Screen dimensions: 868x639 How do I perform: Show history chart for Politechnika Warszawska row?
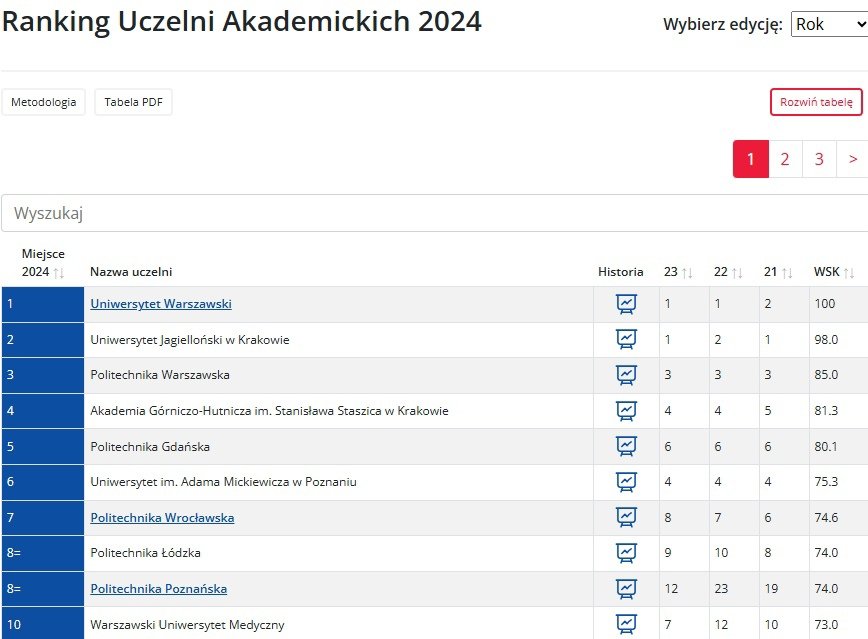click(626, 375)
